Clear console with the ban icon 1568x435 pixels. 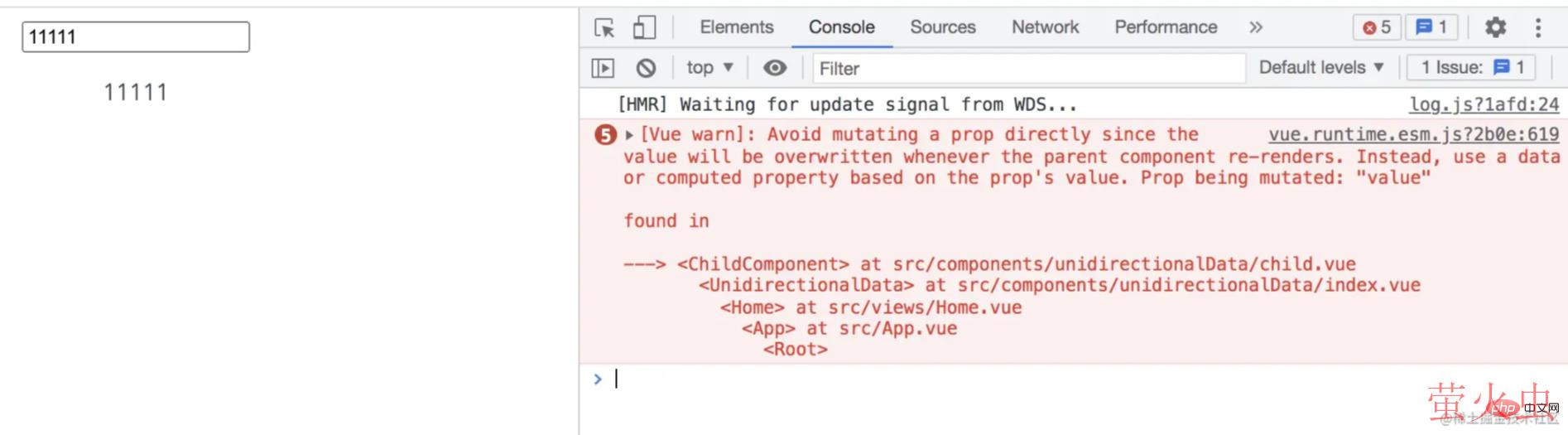click(646, 68)
